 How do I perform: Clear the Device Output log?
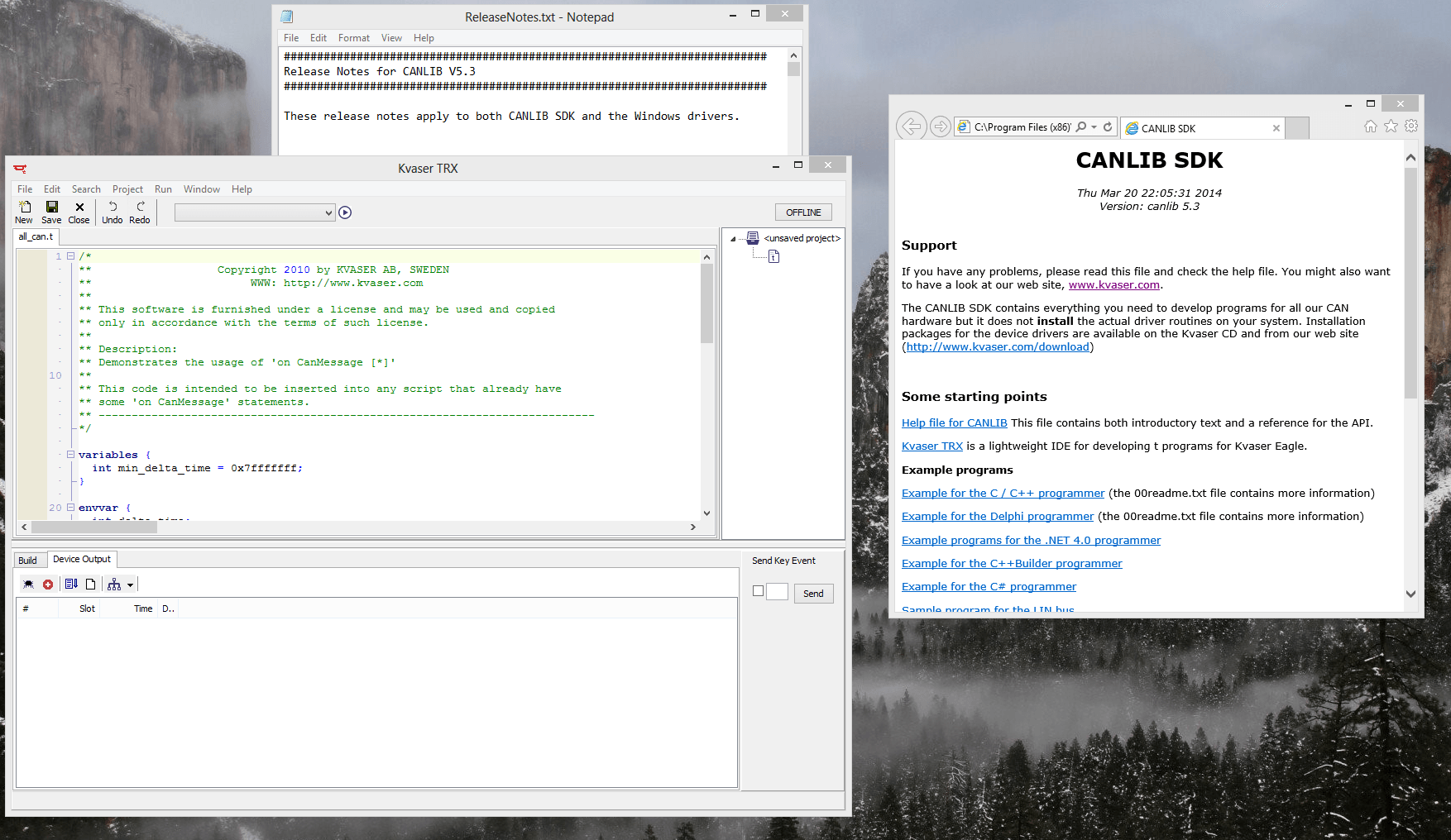click(90, 585)
